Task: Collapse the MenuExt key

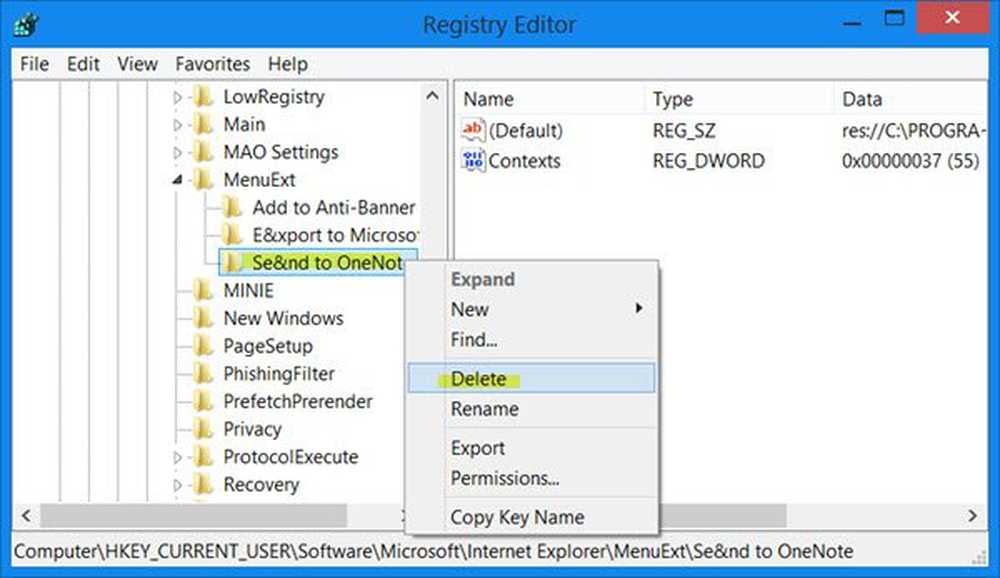Action: click(x=178, y=181)
